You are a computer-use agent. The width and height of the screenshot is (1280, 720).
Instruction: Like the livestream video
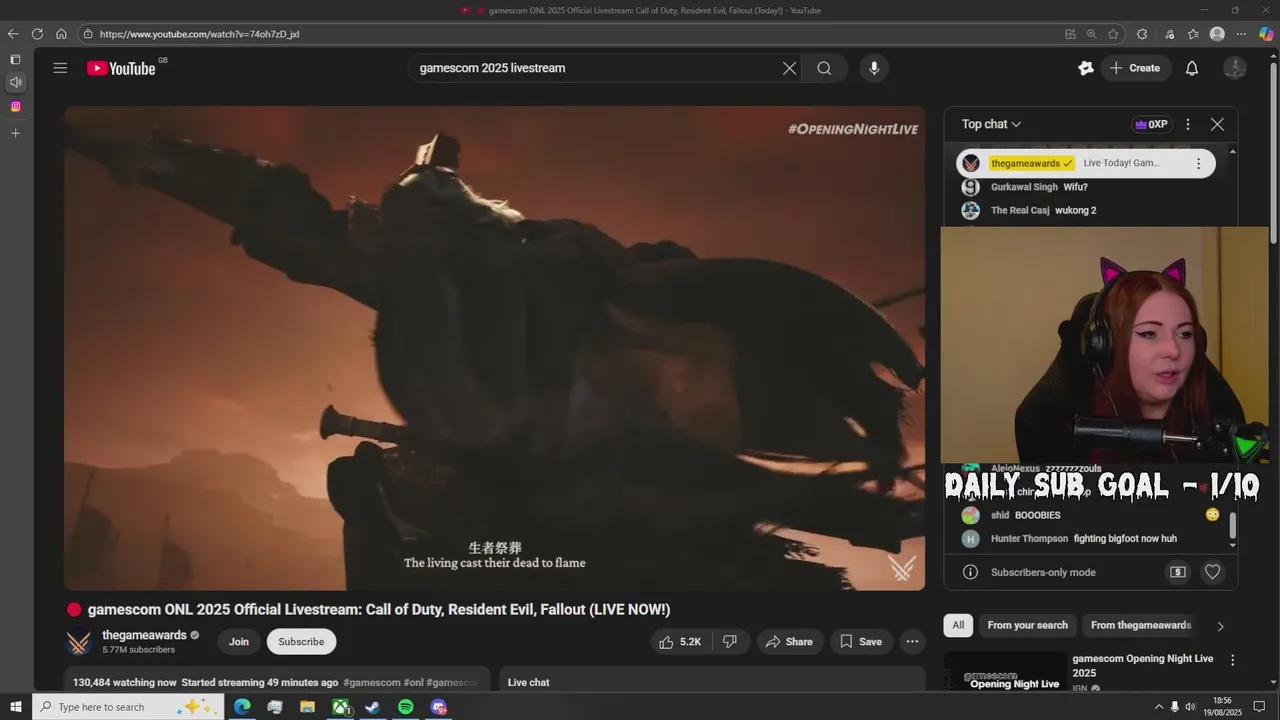coord(679,642)
